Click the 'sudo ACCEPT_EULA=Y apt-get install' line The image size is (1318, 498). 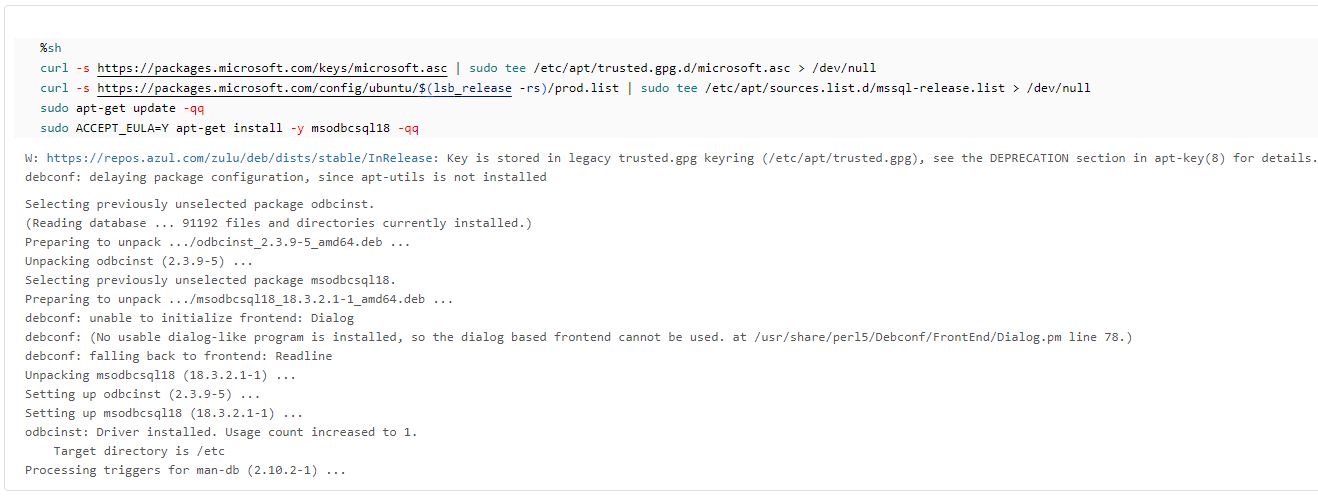point(230,128)
